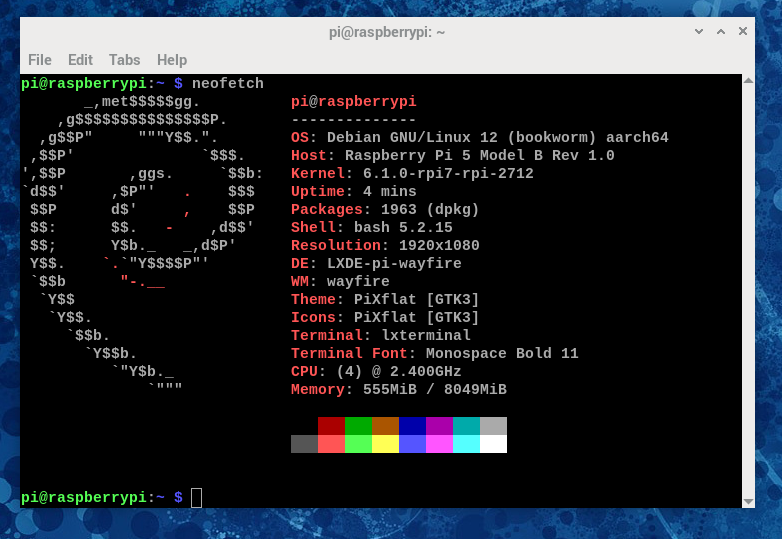Click the Kernel line 6.1.0-rpi7-rpi-2712

pos(412,173)
